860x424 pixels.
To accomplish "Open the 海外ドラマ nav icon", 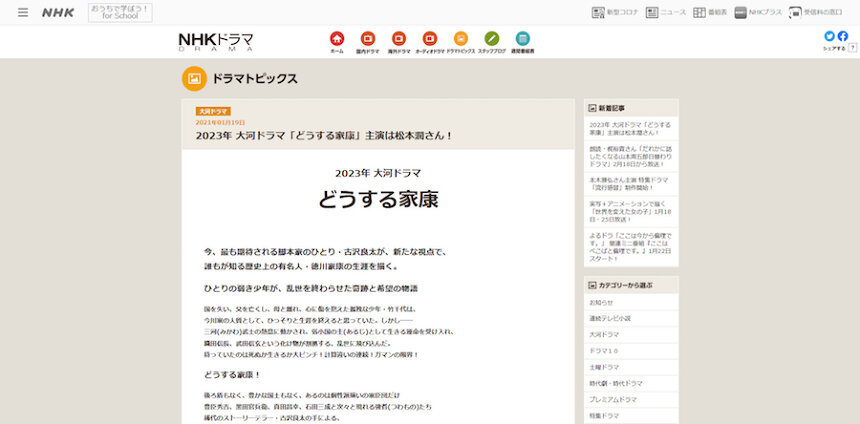I will tap(399, 42).
